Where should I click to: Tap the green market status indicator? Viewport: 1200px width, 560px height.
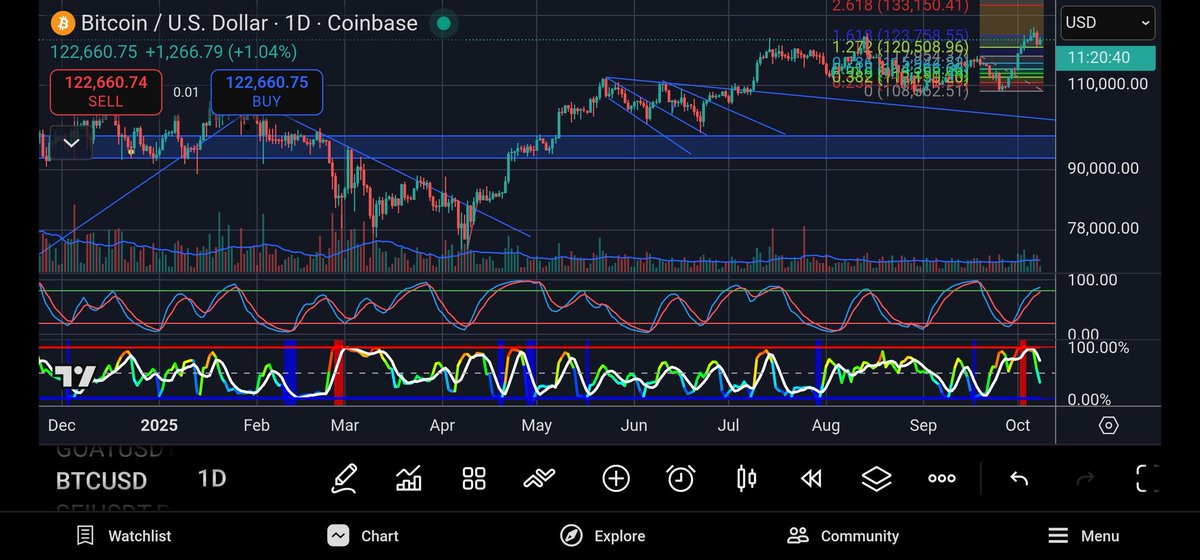point(444,23)
